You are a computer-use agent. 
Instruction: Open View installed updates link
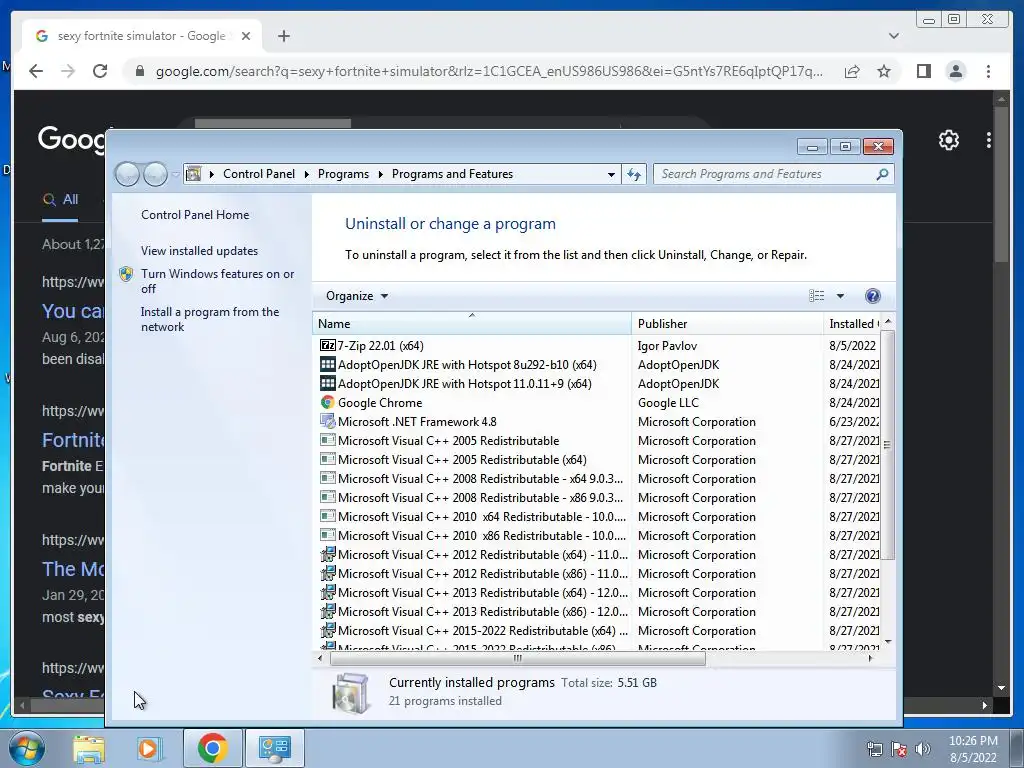(199, 251)
